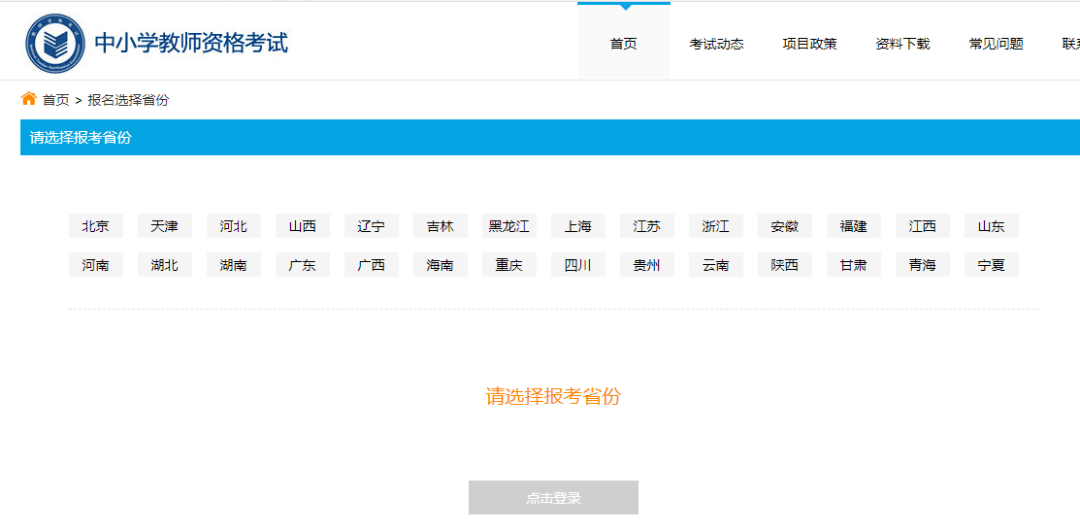
Task: Go to the 考试动态 menu item
Action: click(716, 44)
